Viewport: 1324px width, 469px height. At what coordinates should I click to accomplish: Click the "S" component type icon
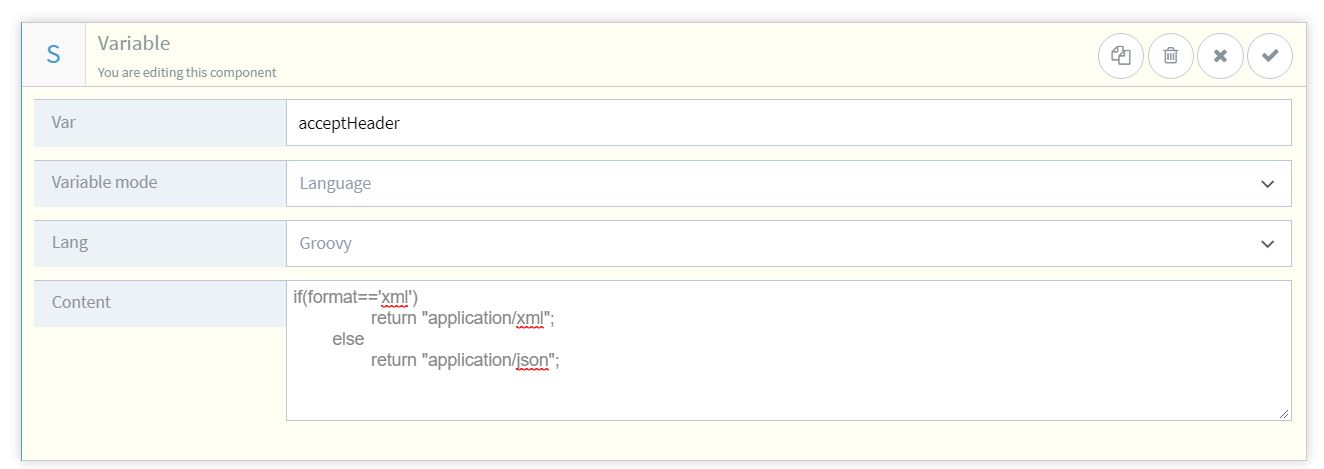(54, 55)
